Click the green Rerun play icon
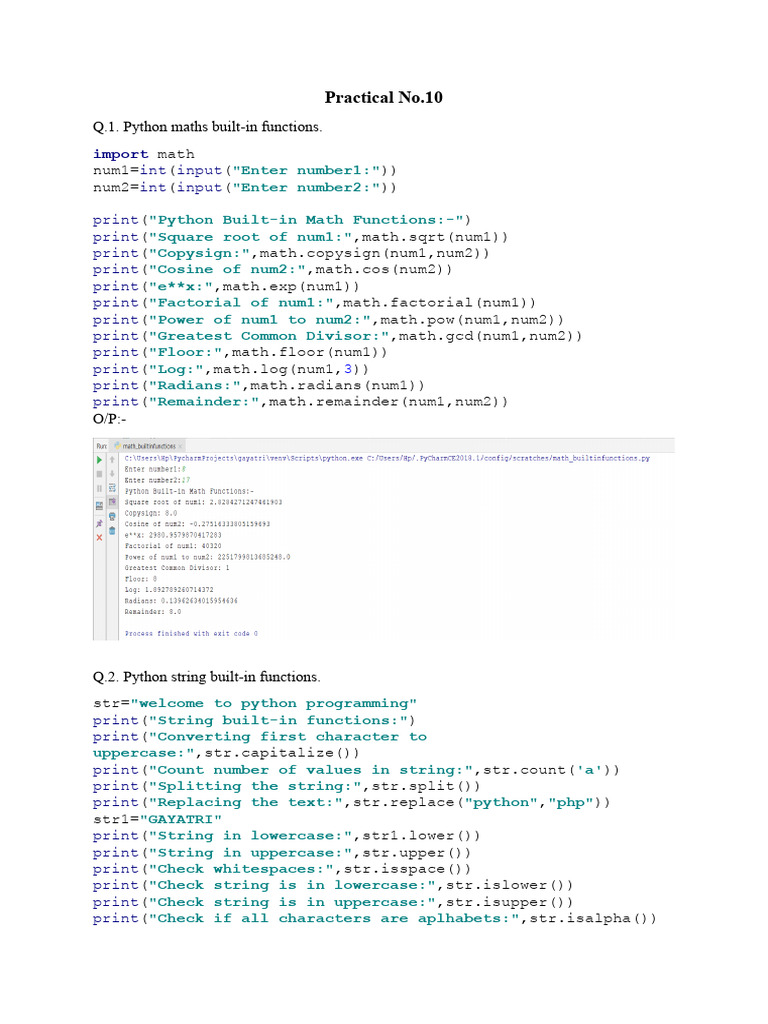Image resolution: width=768 pixels, height=1024 pixels. coord(99,459)
